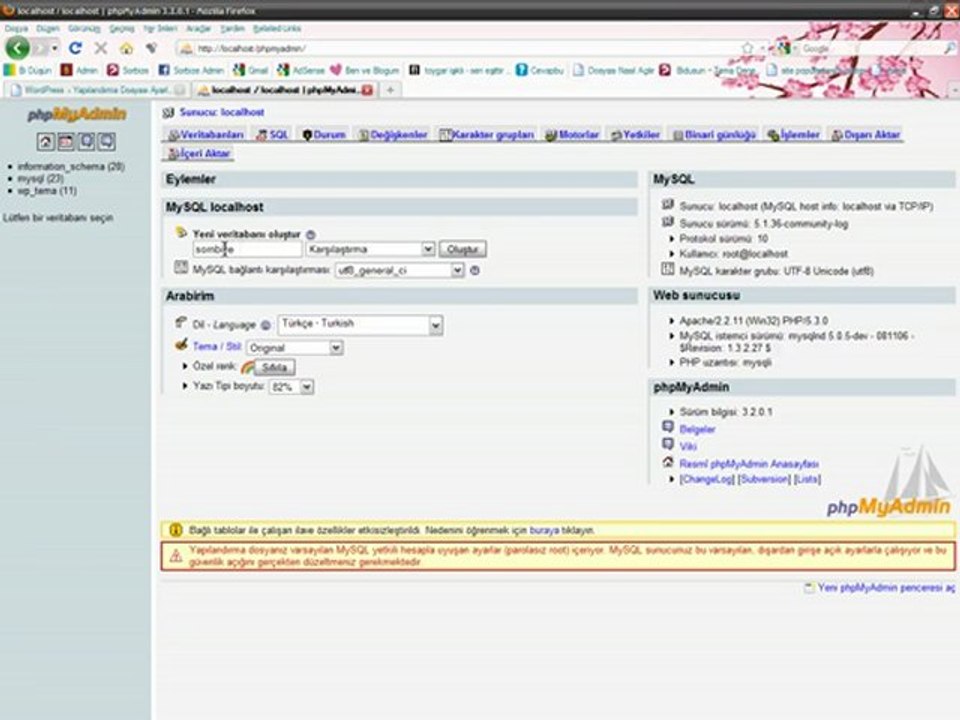The image size is (960, 720).
Task: Open the Subversion link
Action: (764, 479)
